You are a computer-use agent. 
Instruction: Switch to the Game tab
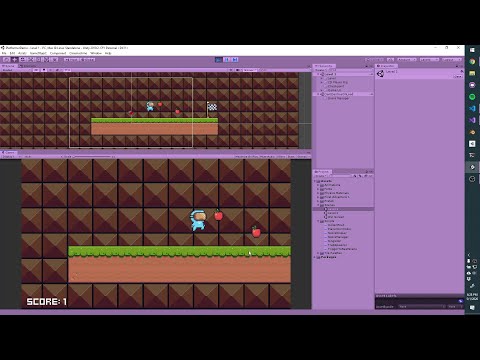tap(9, 152)
